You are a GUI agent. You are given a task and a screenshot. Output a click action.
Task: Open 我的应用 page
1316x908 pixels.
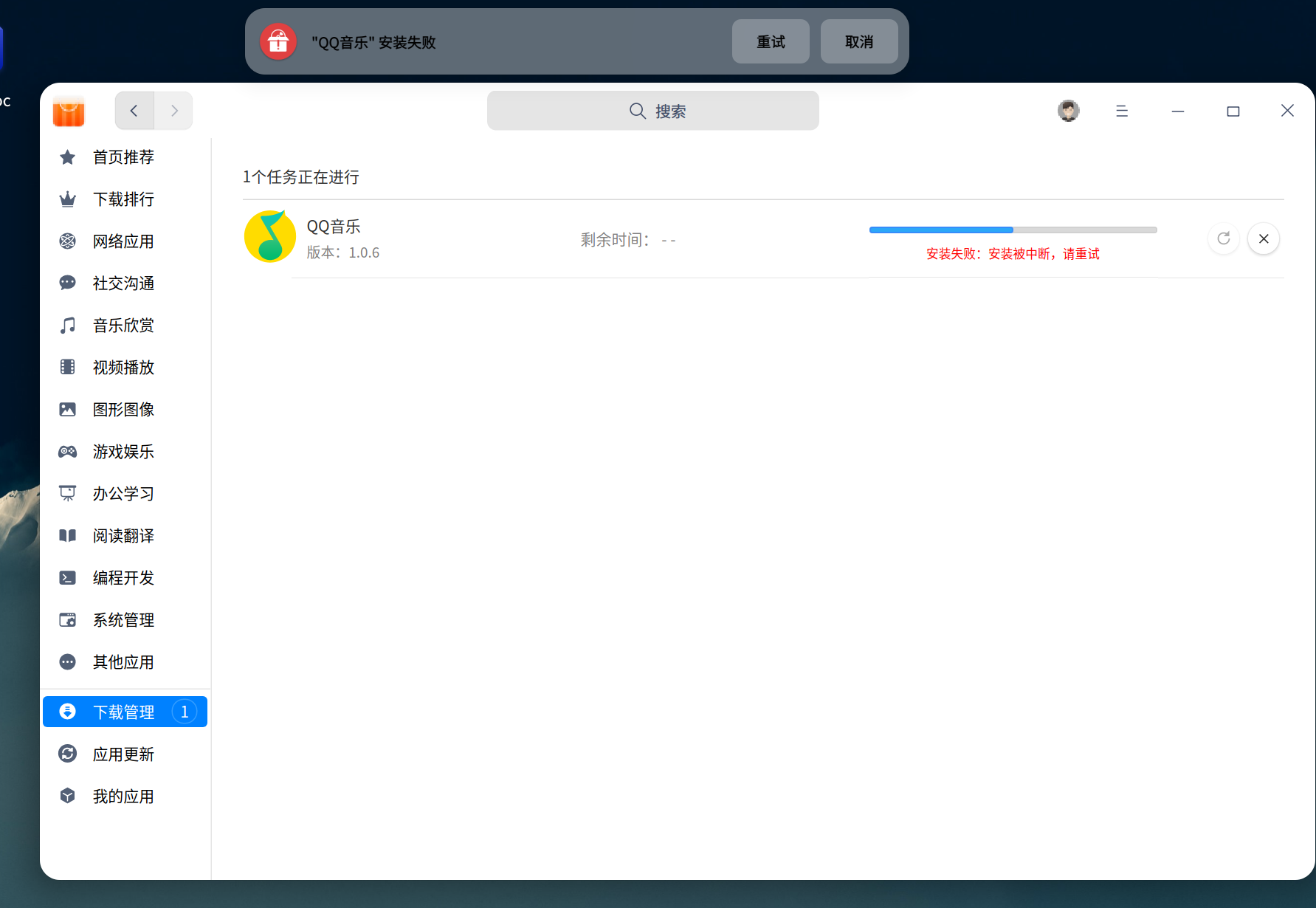pos(125,796)
